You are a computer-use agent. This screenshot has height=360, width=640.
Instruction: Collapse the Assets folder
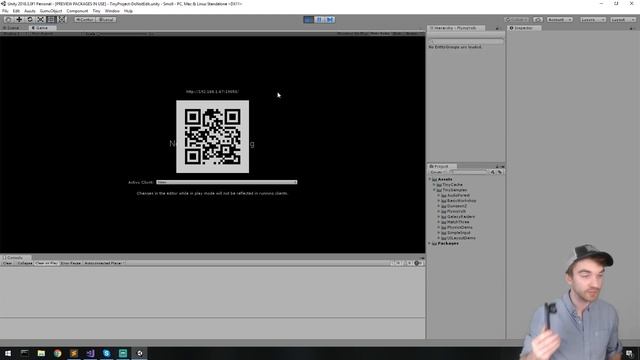[x=430, y=179]
